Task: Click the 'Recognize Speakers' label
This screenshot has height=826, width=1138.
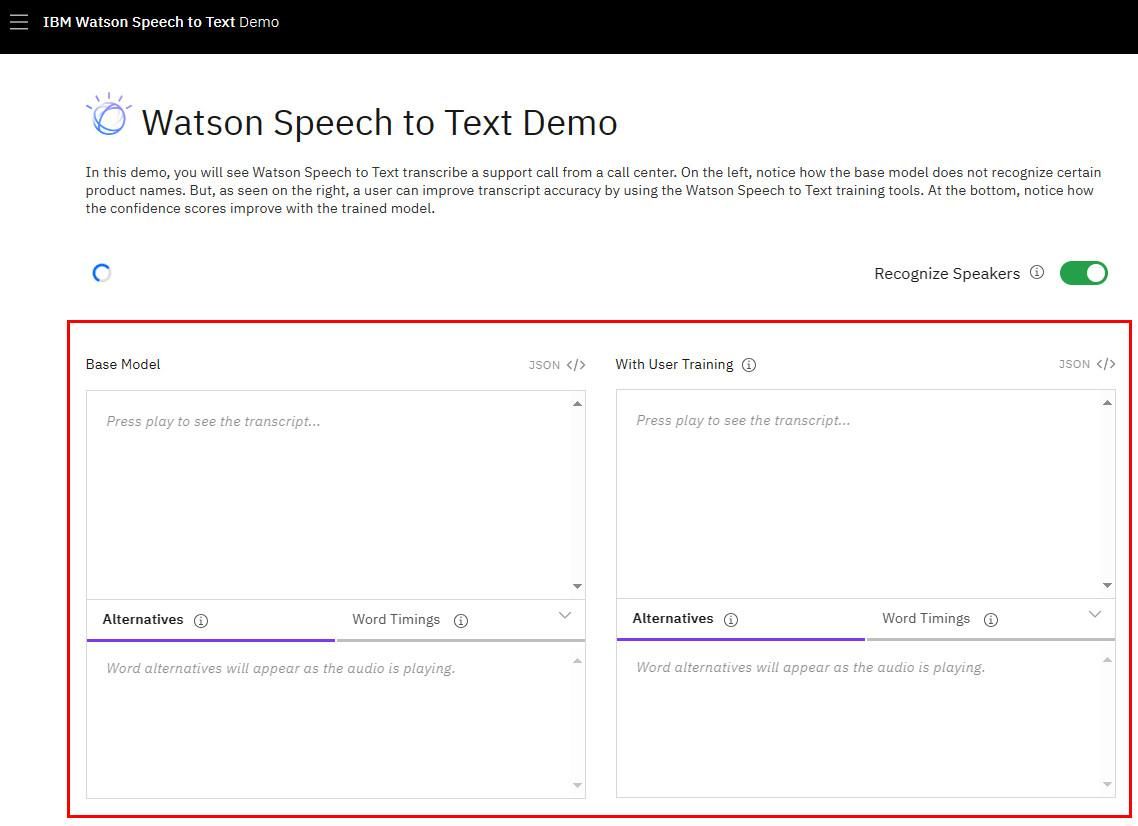Action: (x=946, y=274)
